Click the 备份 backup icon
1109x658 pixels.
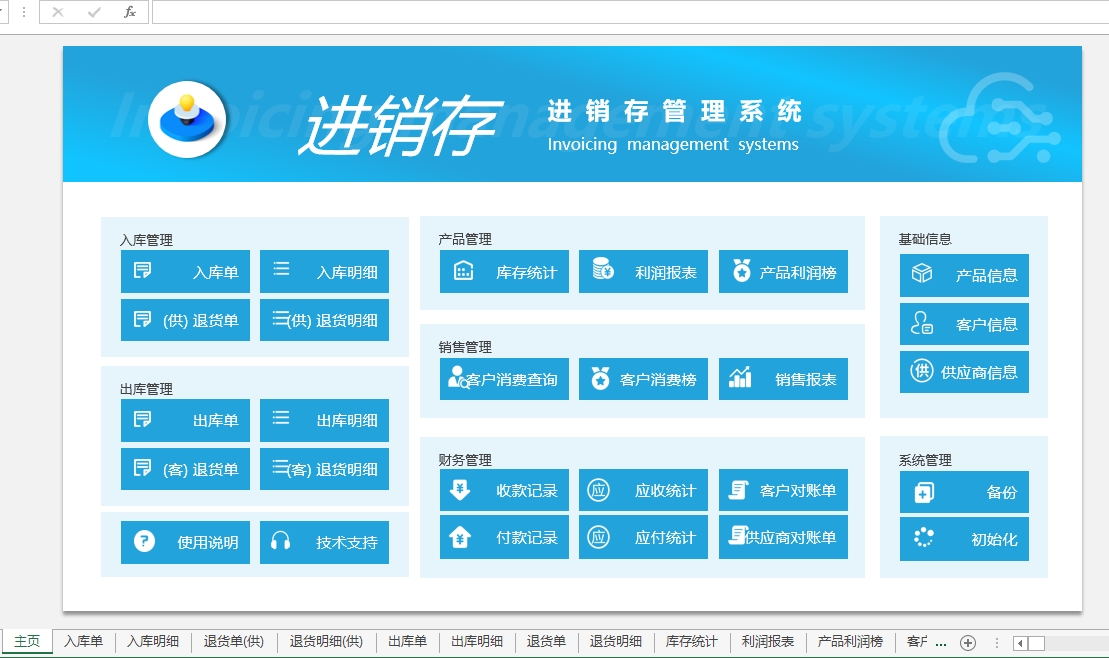click(x=923, y=492)
